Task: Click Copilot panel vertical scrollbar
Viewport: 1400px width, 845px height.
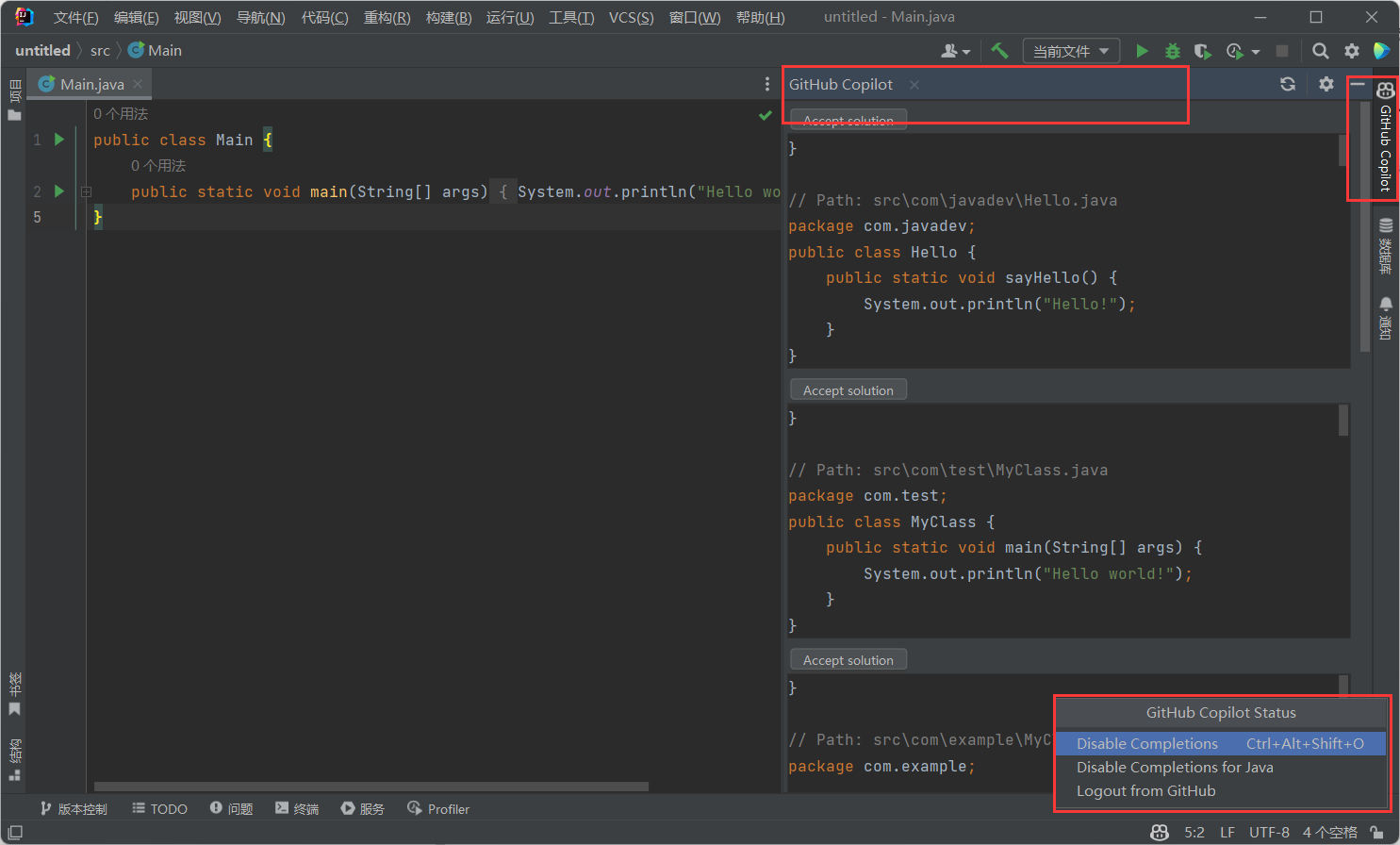Action: click(1365, 226)
